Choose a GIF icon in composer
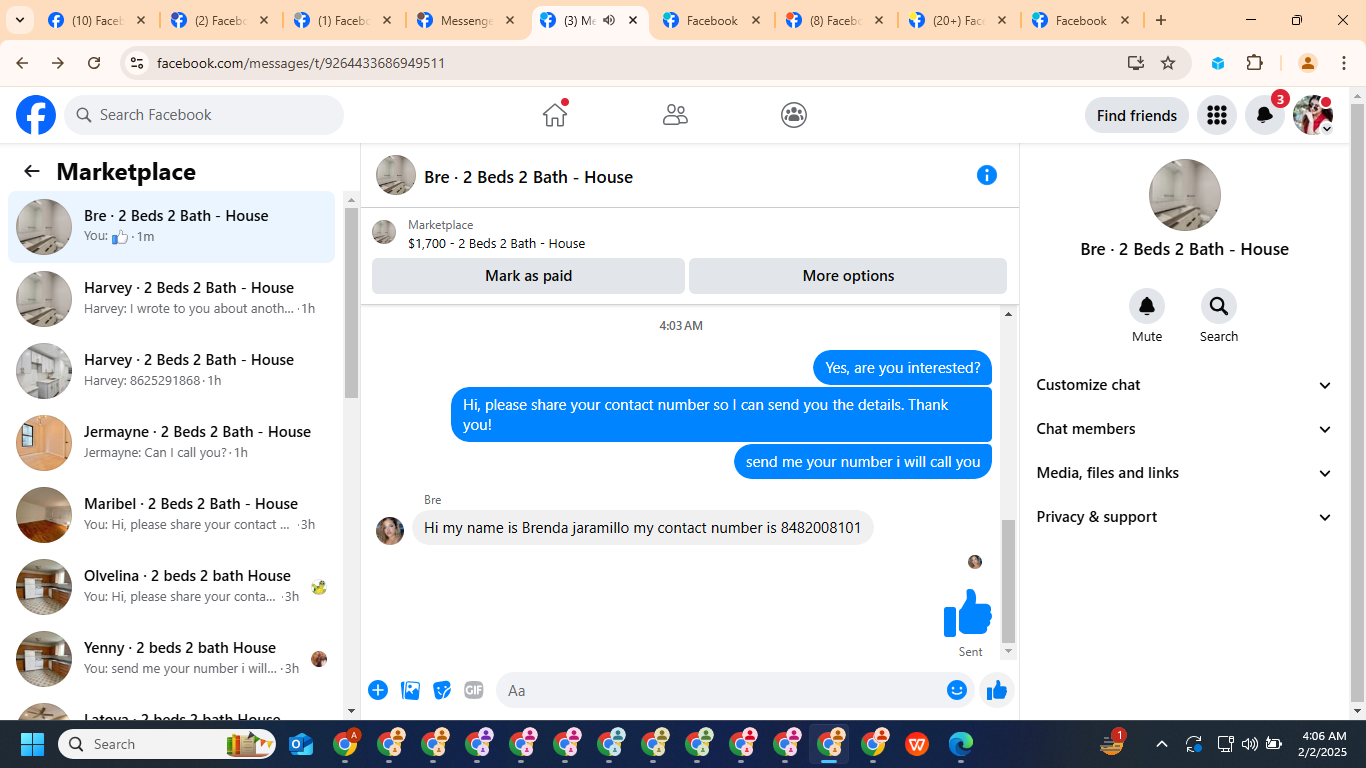The width and height of the screenshot is (1366, 768). 474,690
